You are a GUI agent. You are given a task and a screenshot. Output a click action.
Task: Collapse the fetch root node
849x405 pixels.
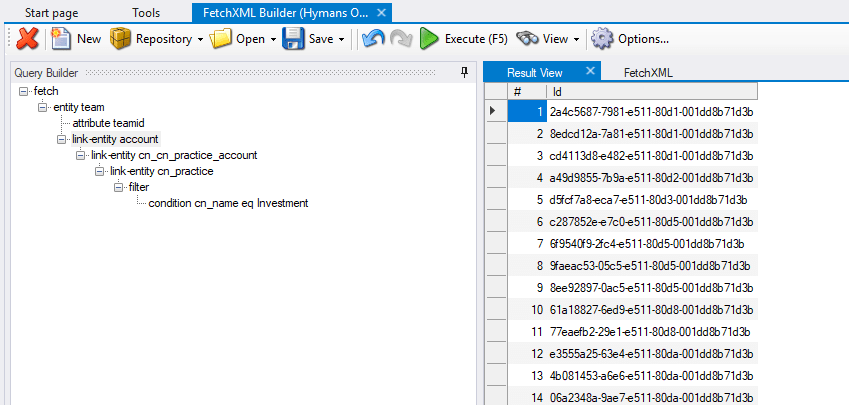coord(24,91)
